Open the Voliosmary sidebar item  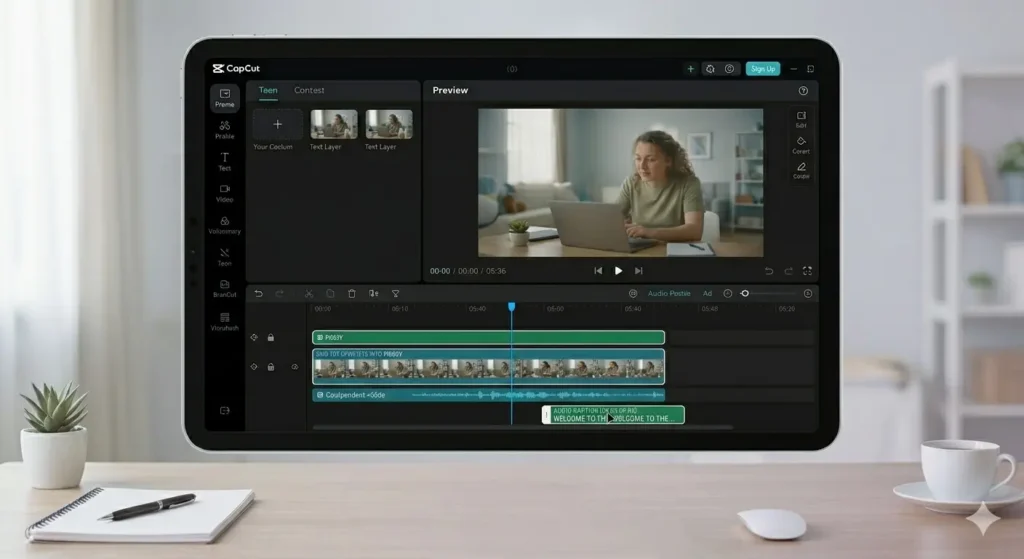point(225,225)
